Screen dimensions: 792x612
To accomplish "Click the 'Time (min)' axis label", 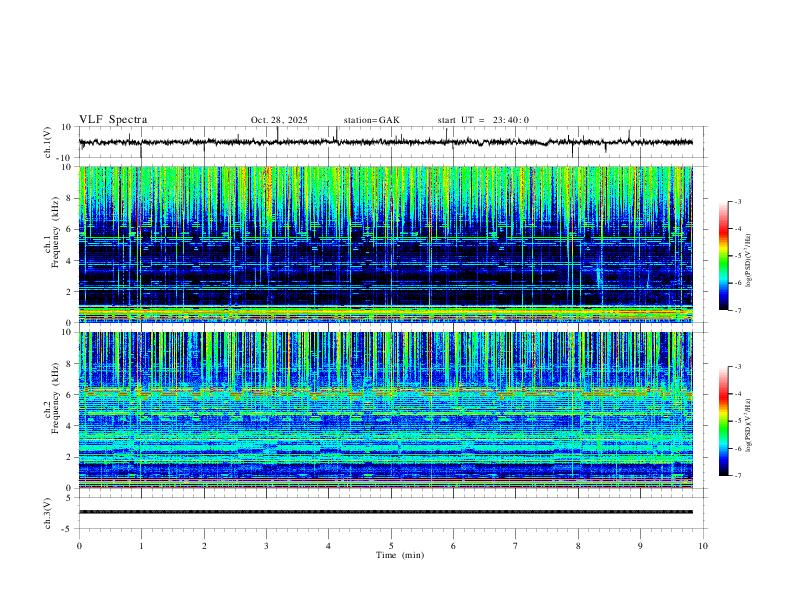I will coord(400,555).
